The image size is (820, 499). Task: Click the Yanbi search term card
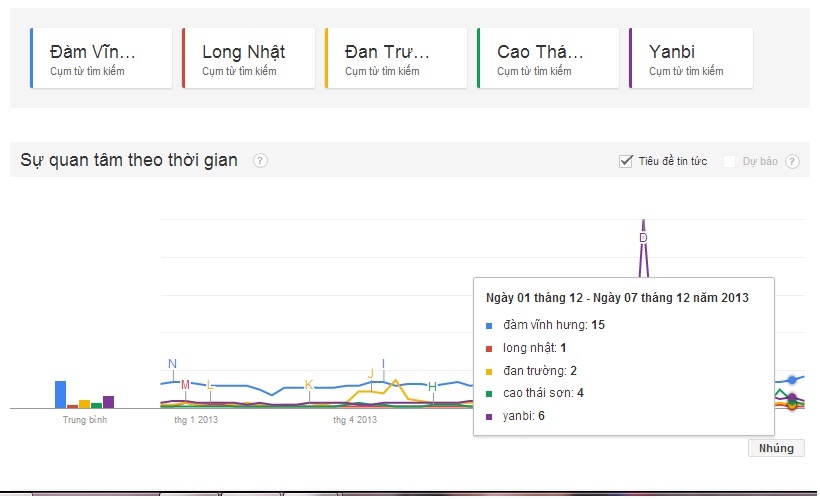[x=691, y=58]
